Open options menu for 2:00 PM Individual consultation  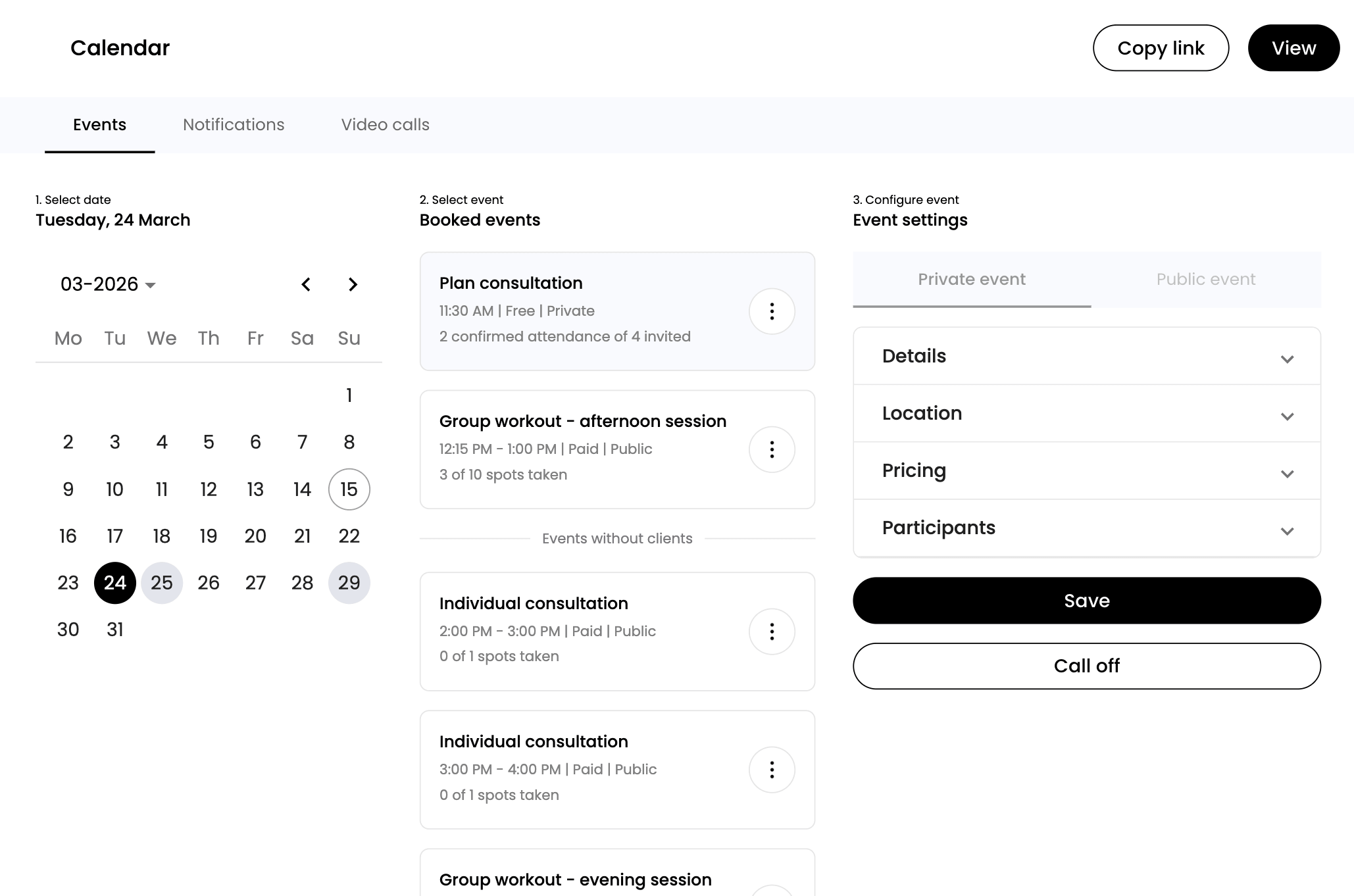(772, 632)
